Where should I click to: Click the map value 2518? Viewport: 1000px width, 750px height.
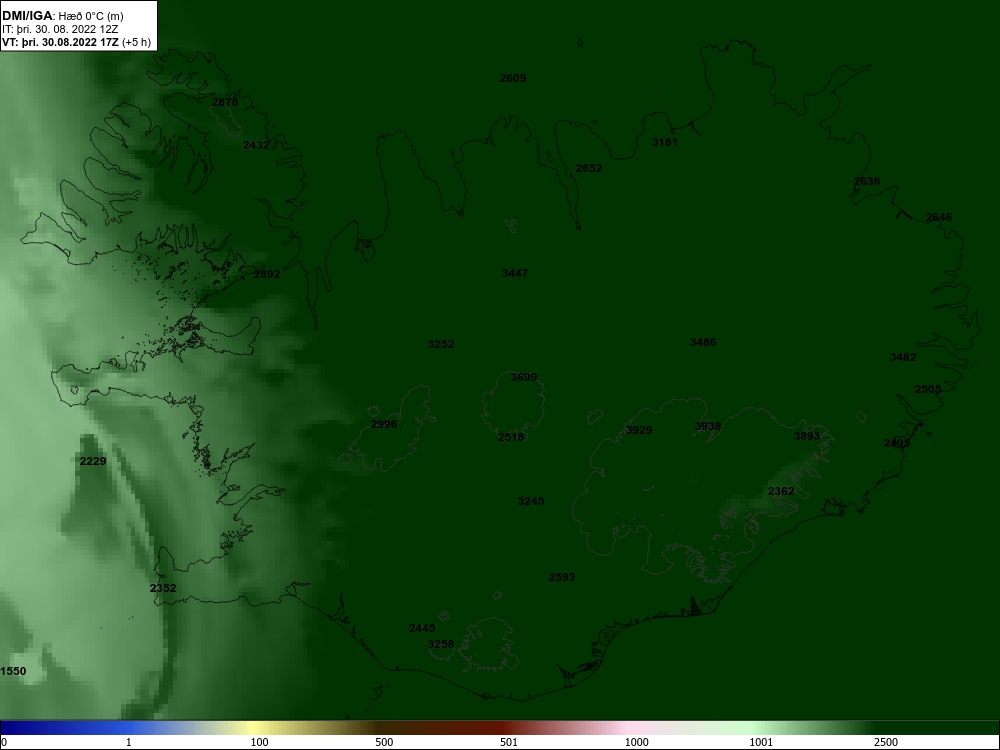[x=511, y=437]
